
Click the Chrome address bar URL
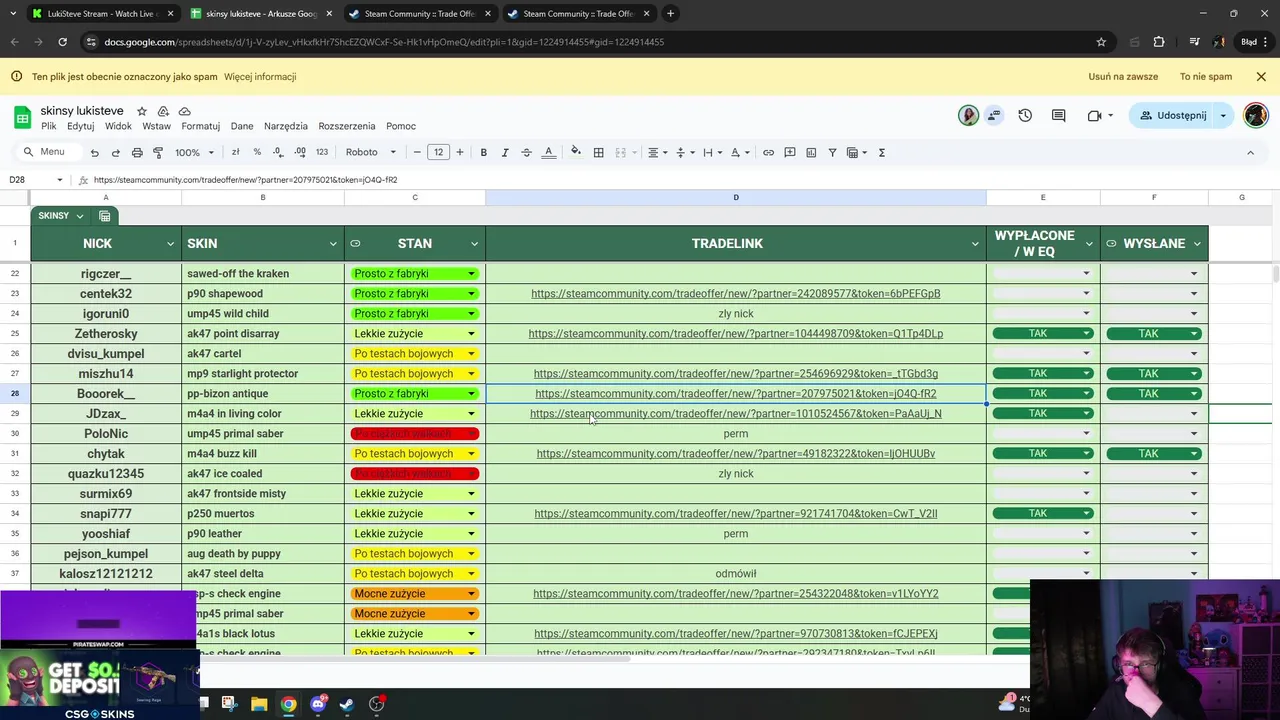tap(384, 42)
